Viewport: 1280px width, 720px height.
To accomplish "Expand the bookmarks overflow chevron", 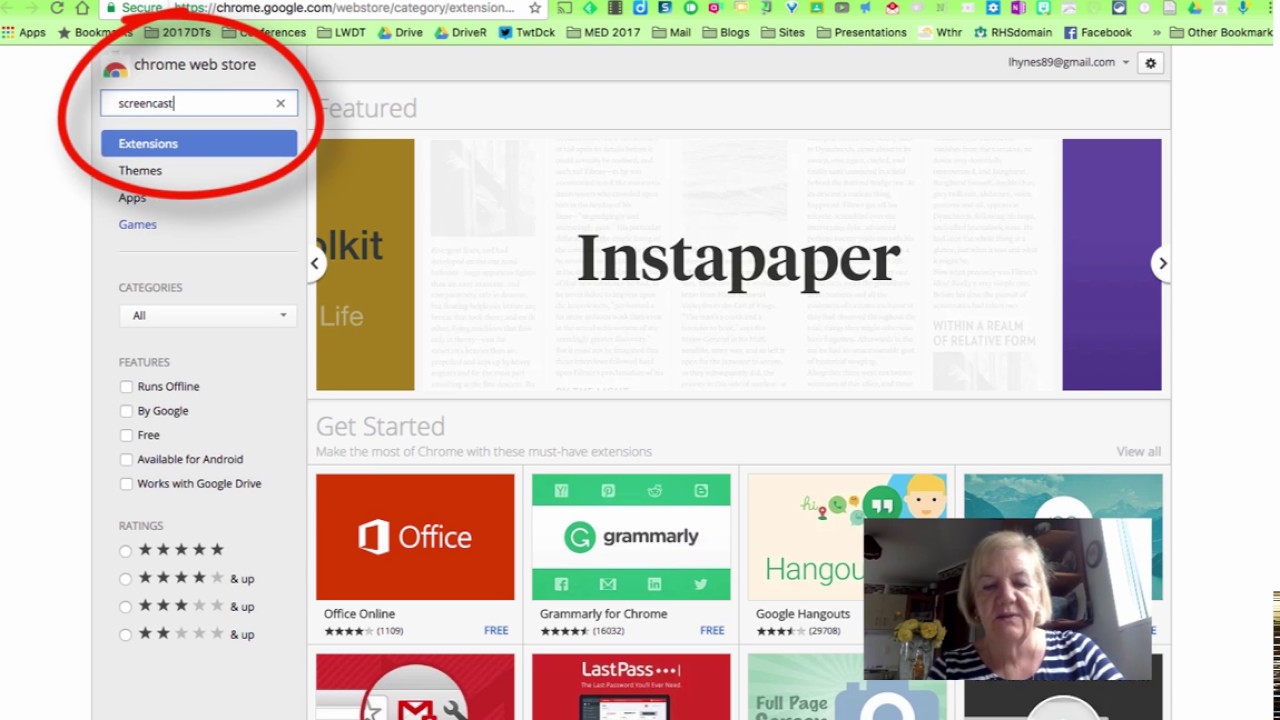I will [1157, 32].
